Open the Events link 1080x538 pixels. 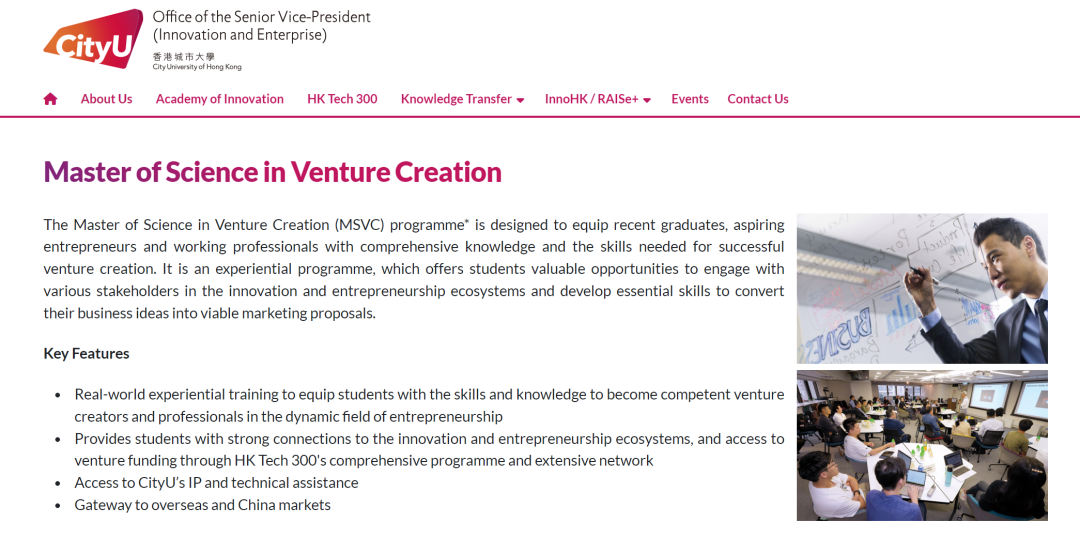coord(689,99)
